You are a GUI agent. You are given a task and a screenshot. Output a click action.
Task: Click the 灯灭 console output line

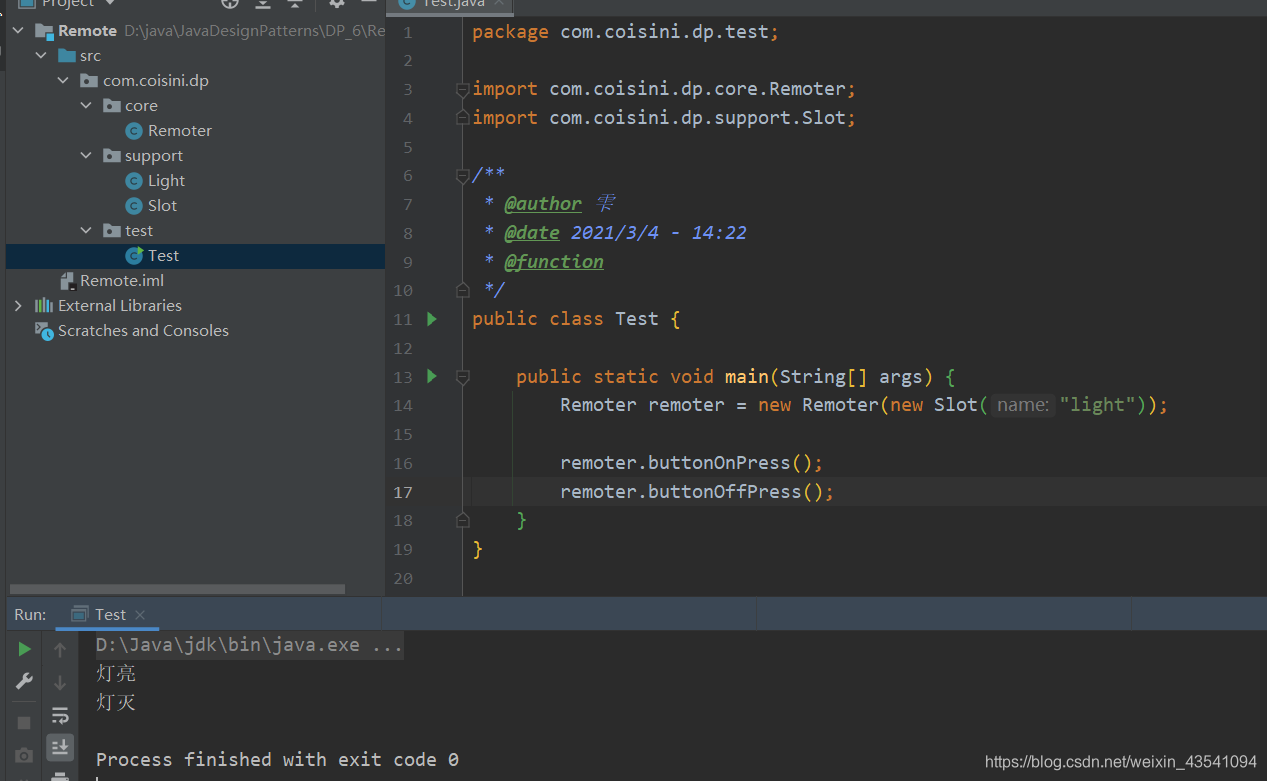(x=116, y=703)
